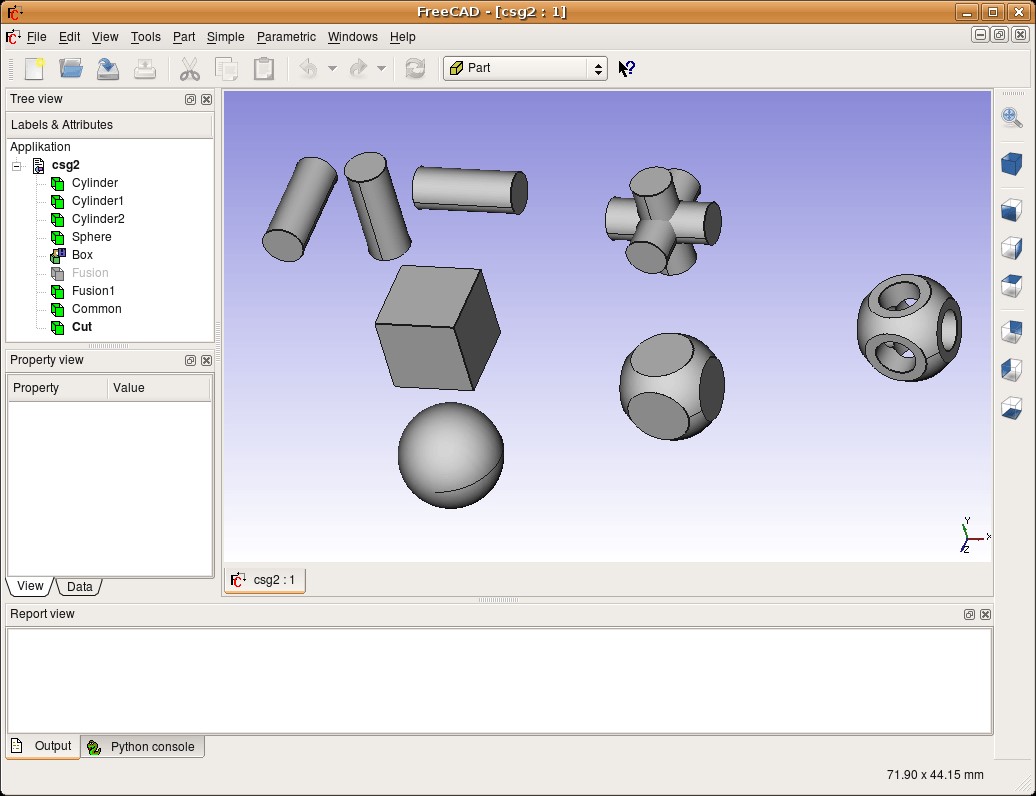
Task: Open the Parametric menu
Action: tap(286, 37)
